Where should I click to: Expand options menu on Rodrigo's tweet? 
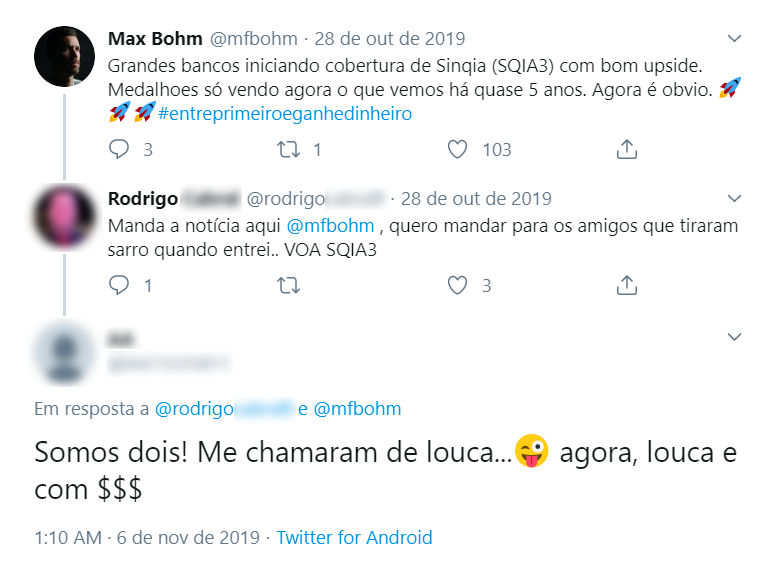(x=734, y=198)
